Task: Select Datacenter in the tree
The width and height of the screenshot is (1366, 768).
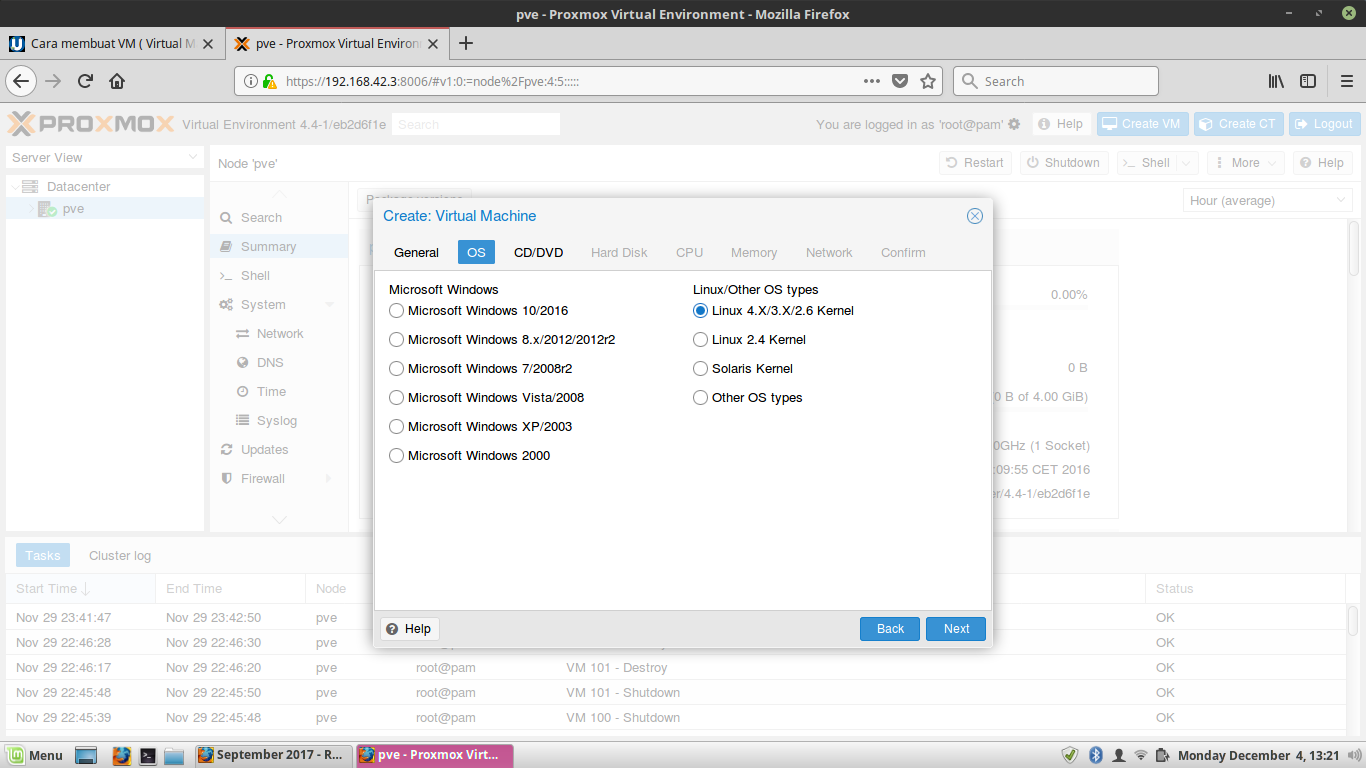Action: 78,187
